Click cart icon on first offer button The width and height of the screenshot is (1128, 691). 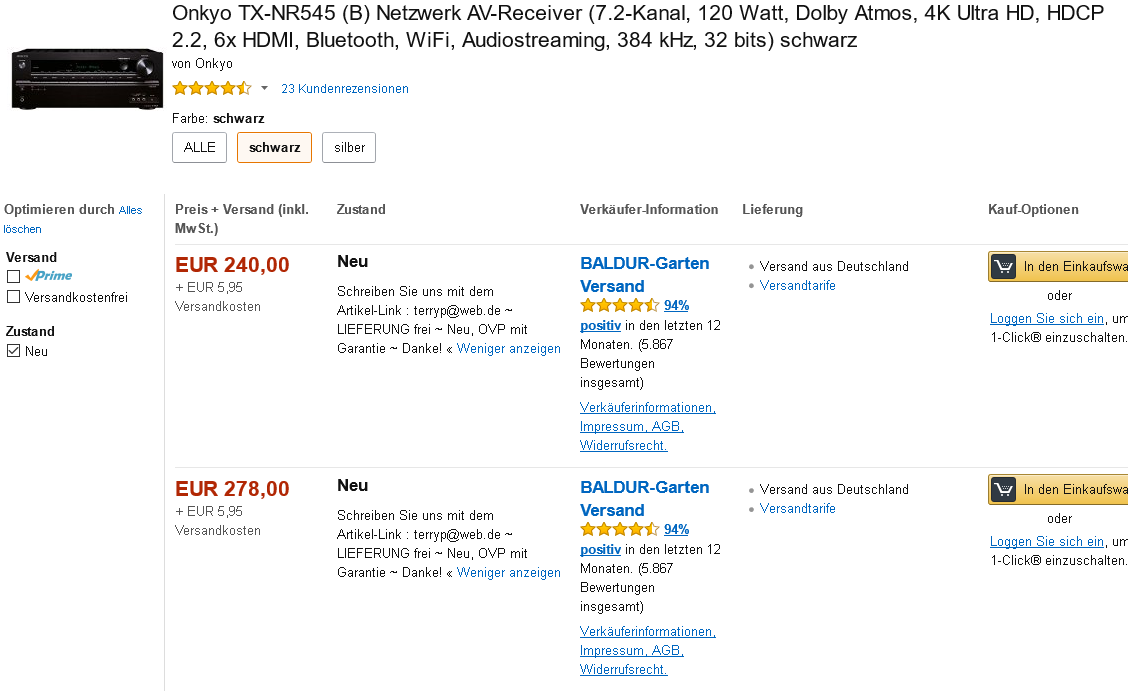point(1003,267)
